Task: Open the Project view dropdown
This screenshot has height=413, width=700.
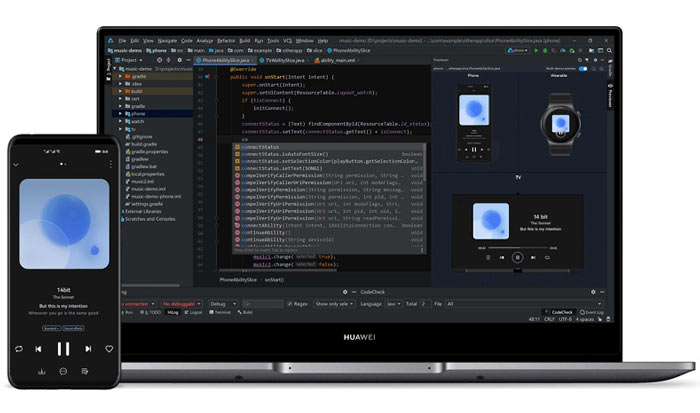Action: click(129, 60)
